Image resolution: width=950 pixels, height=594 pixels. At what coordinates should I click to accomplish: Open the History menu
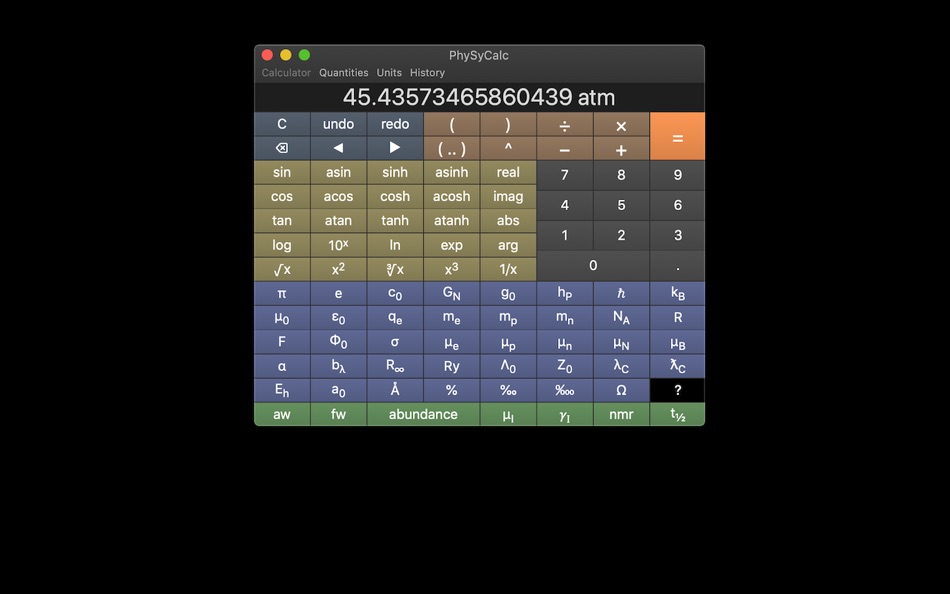[x=427, y=73]
